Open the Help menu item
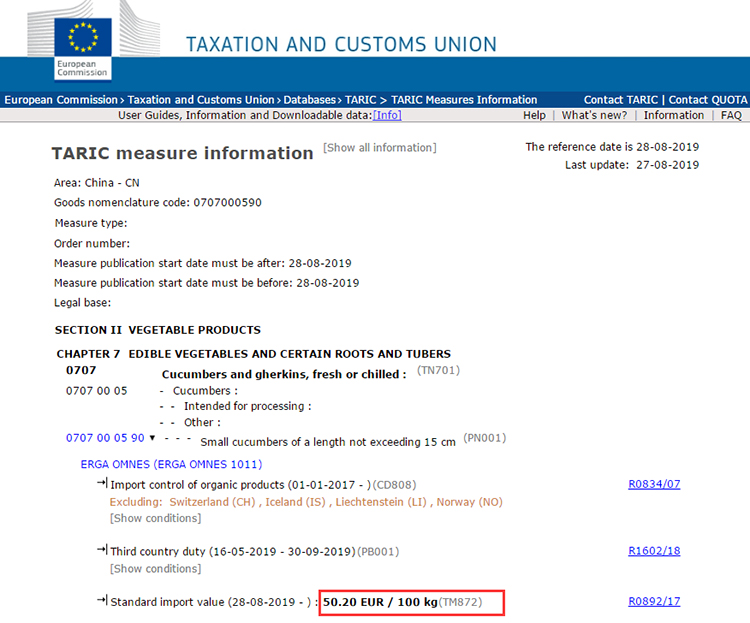The height and width of the screenshot is (623, 750). click(534, 115)
